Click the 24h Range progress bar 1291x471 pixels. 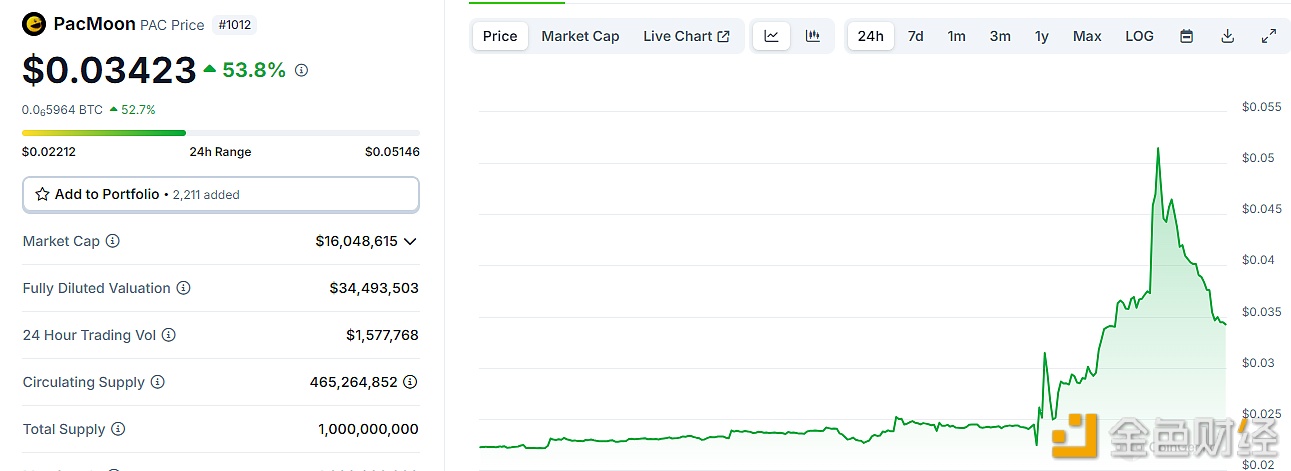(221, 133)
